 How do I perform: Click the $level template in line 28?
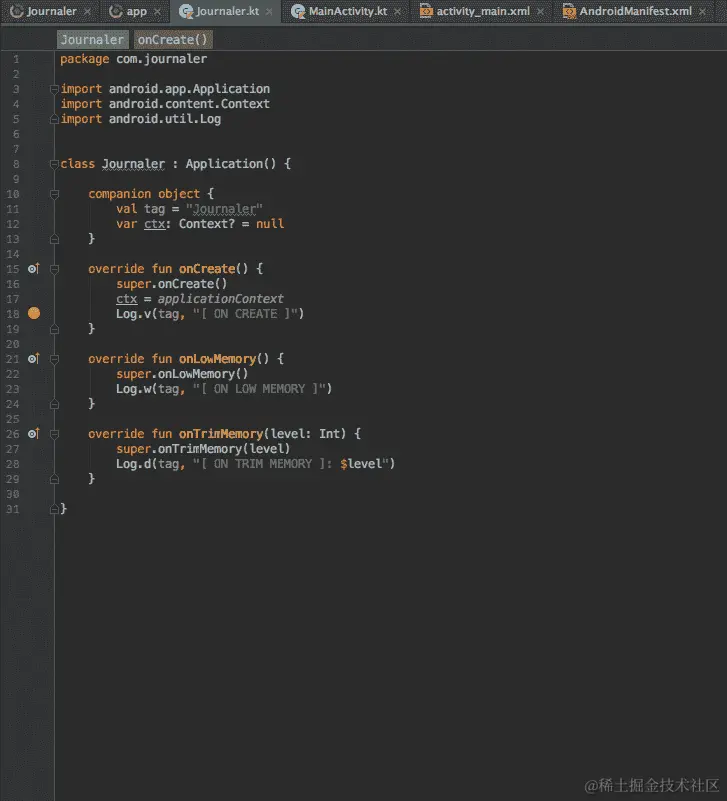click(361, 464)
